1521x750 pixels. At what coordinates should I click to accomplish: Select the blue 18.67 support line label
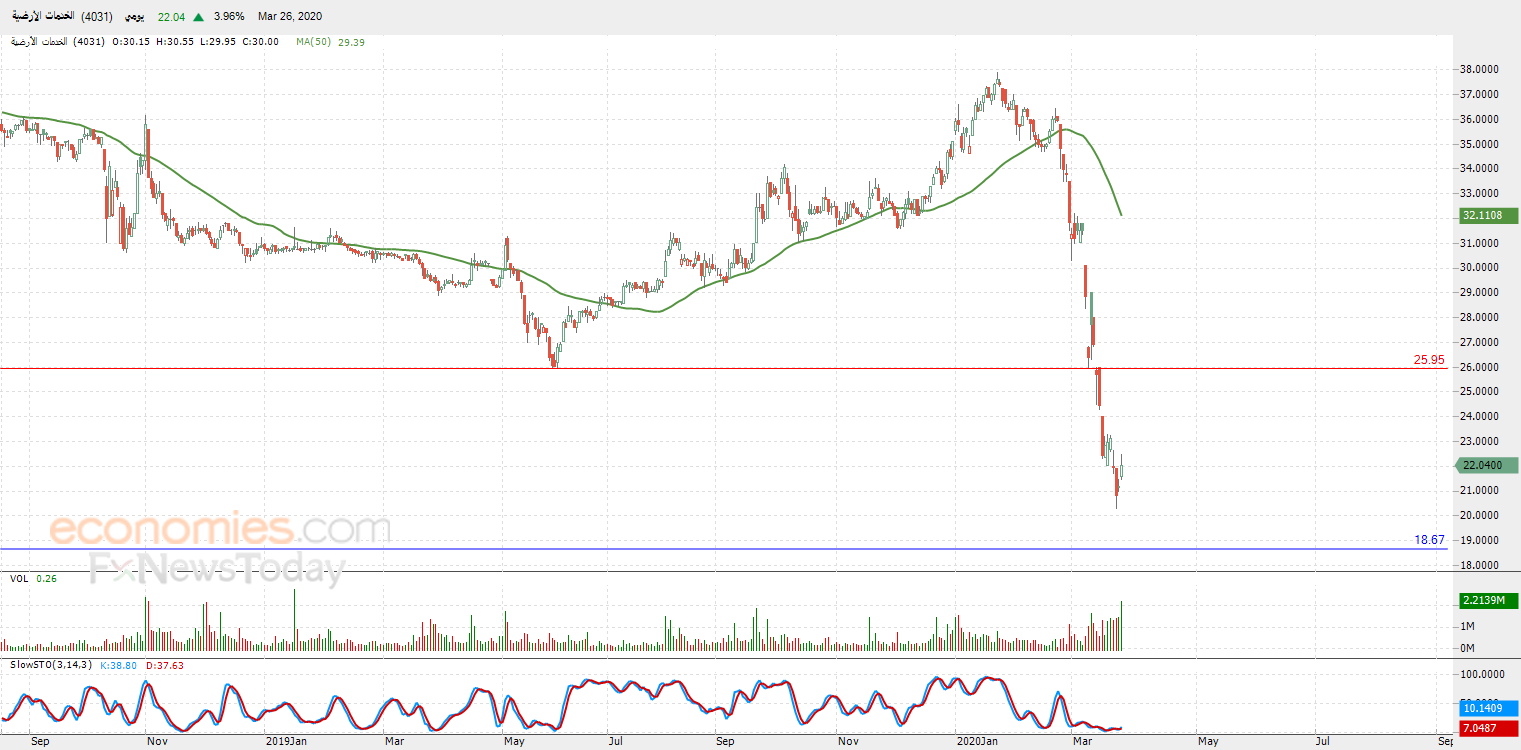click(x=1429, y=540)
